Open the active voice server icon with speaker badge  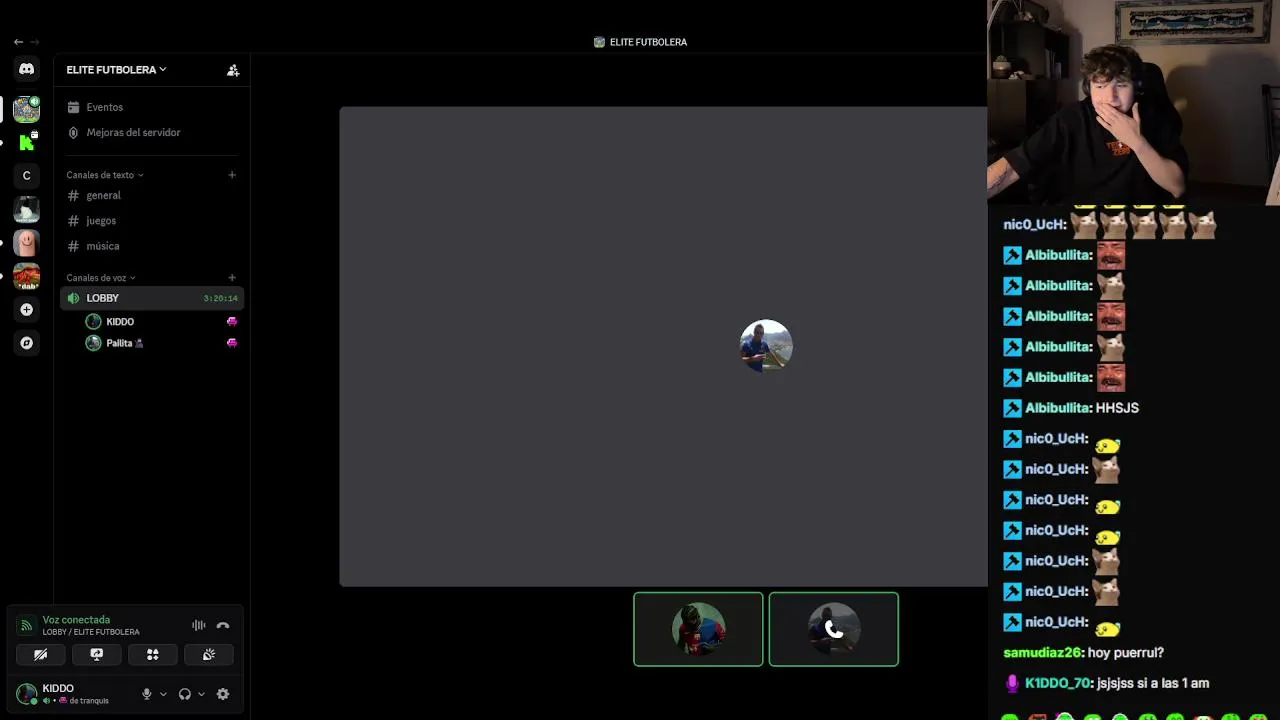pyautogui.click(x=26, y=109)
